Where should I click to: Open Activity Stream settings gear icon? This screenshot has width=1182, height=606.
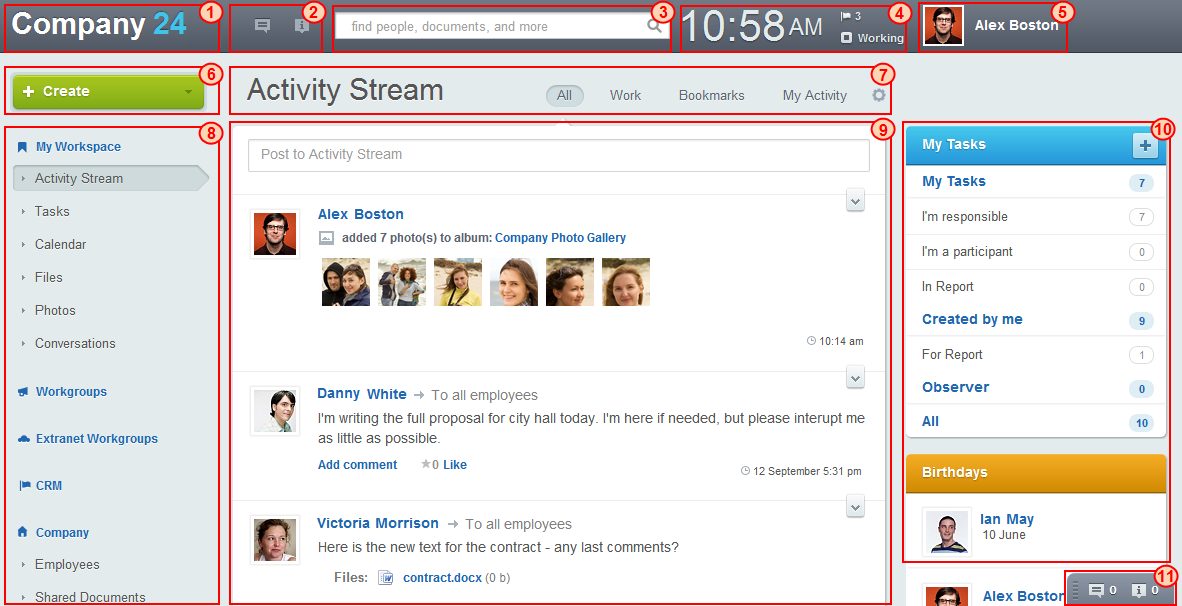(x=879, y=95)
